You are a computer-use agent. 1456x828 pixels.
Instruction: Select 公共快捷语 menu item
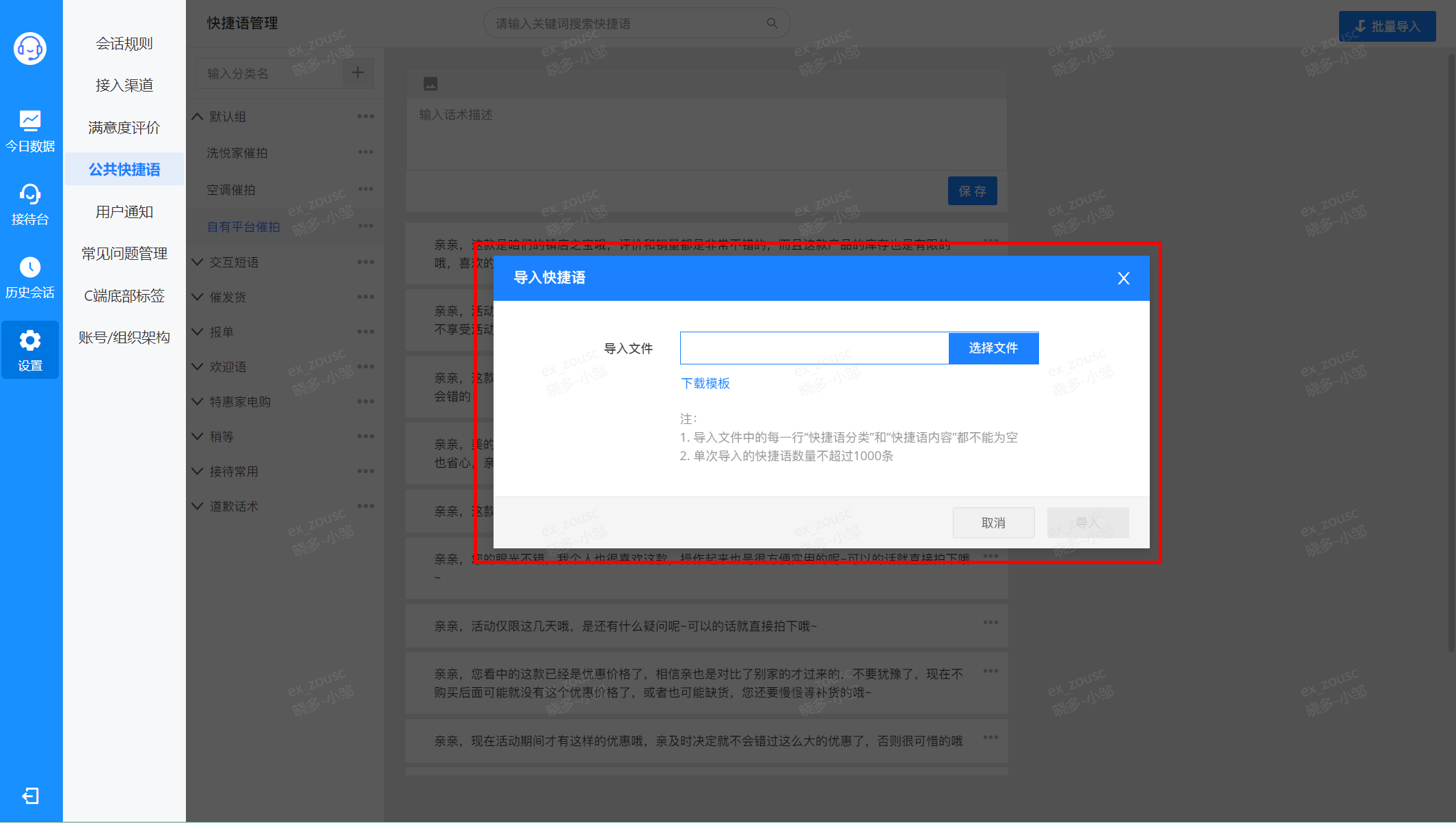point(124,170)
